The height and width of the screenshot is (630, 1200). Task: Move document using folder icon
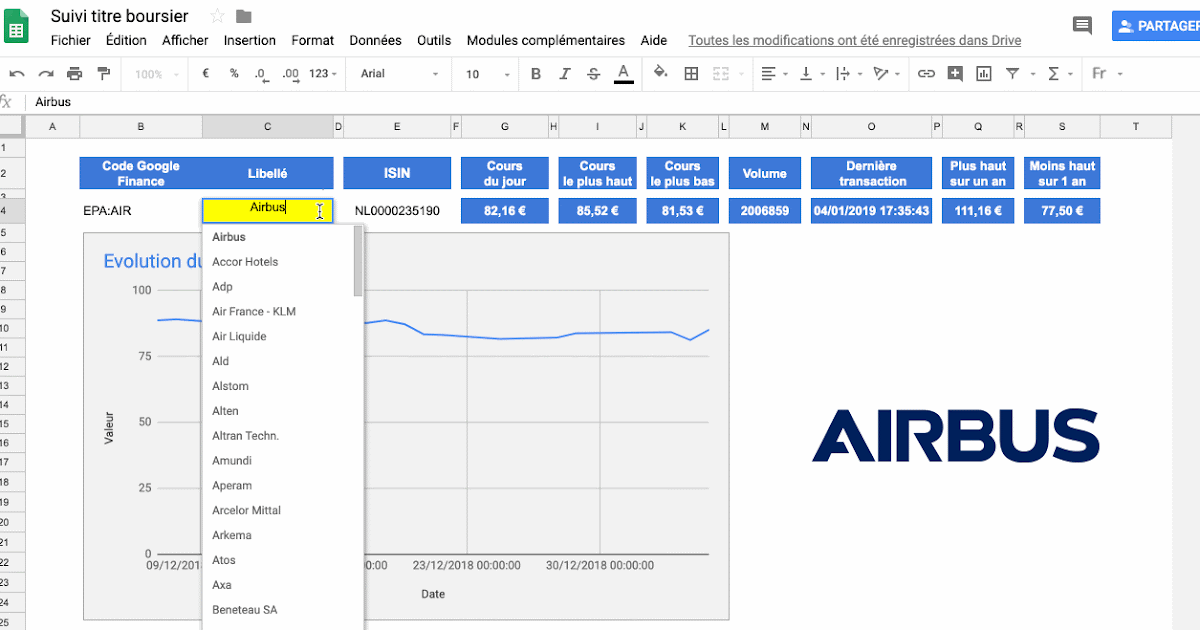(244, 16)
